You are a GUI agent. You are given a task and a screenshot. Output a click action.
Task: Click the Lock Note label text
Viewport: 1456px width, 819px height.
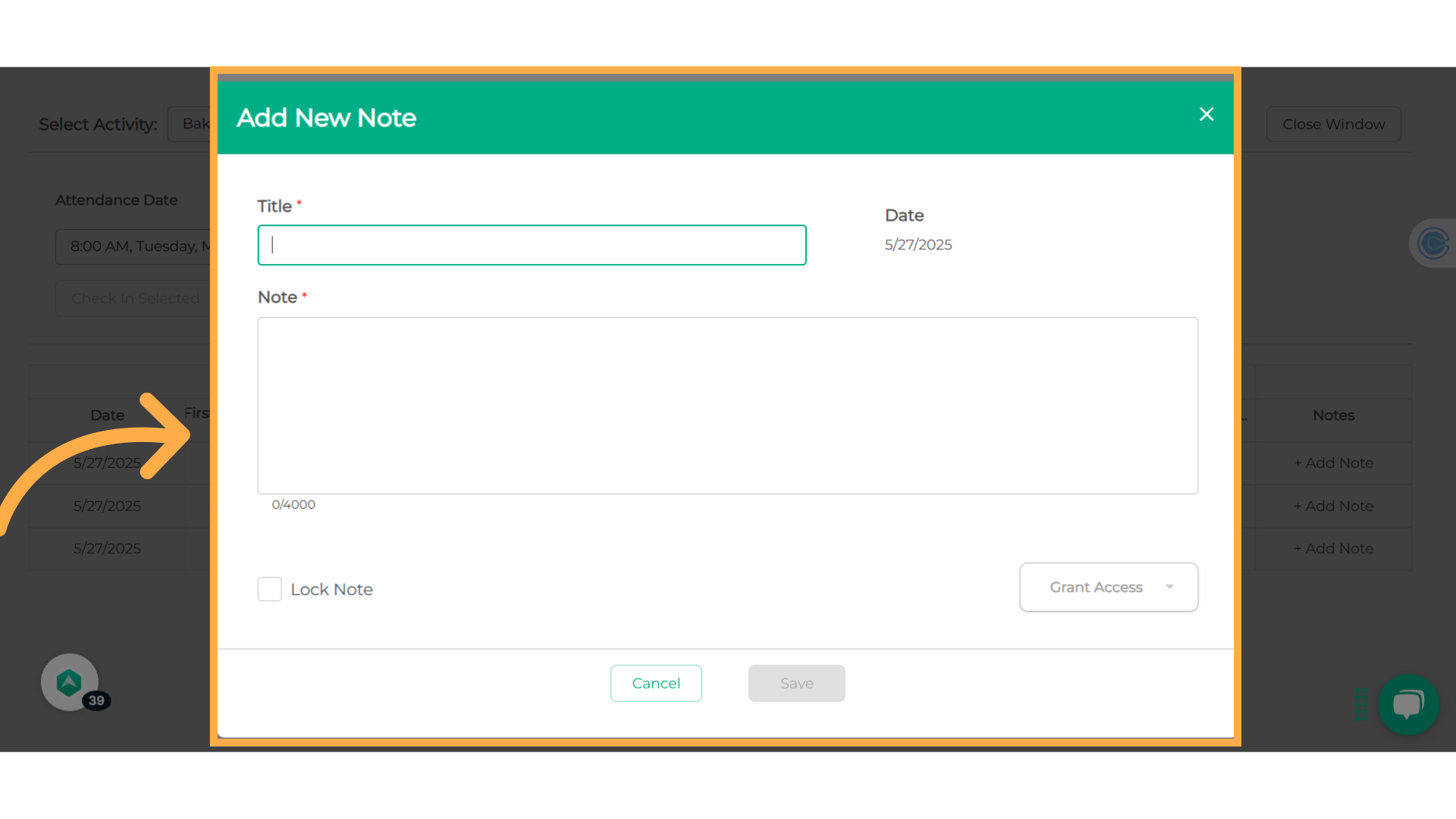click(331, 589)
